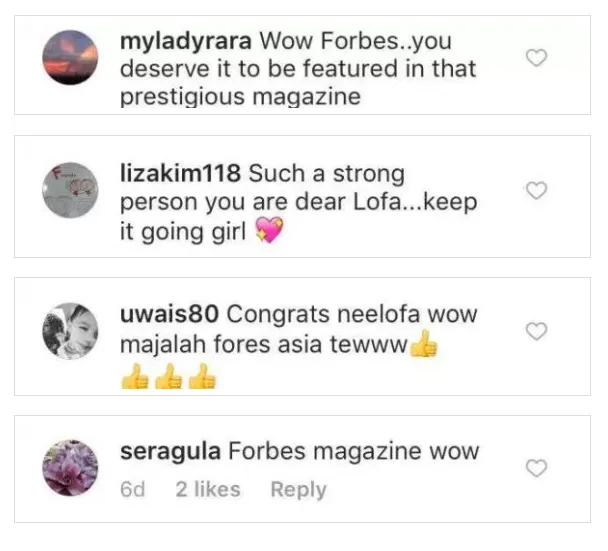The image size is (608, 551).
Task: Like myladyrara's comment with heart icon
Action: 536,58
